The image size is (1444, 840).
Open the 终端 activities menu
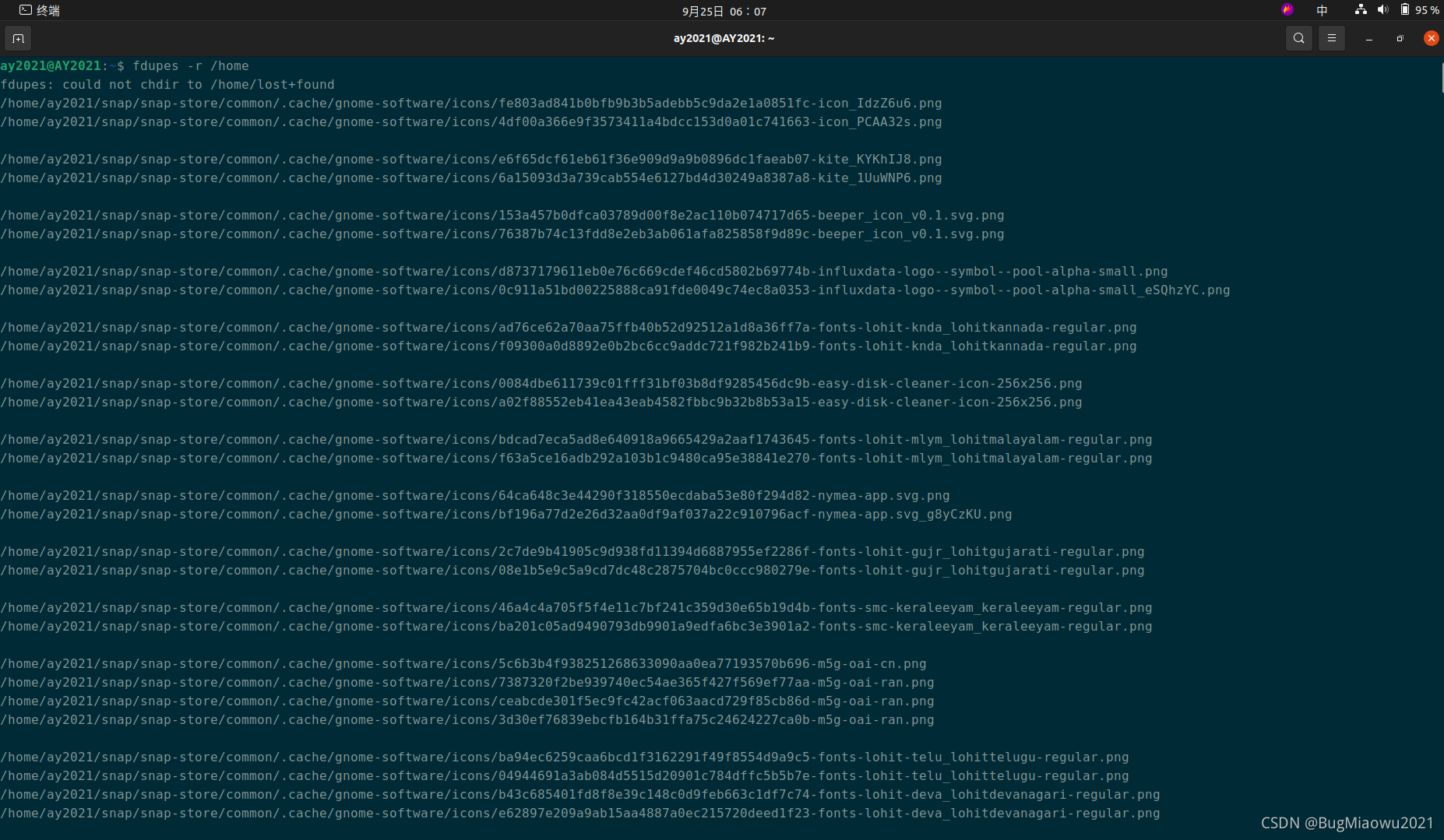(x=40, y=10)
